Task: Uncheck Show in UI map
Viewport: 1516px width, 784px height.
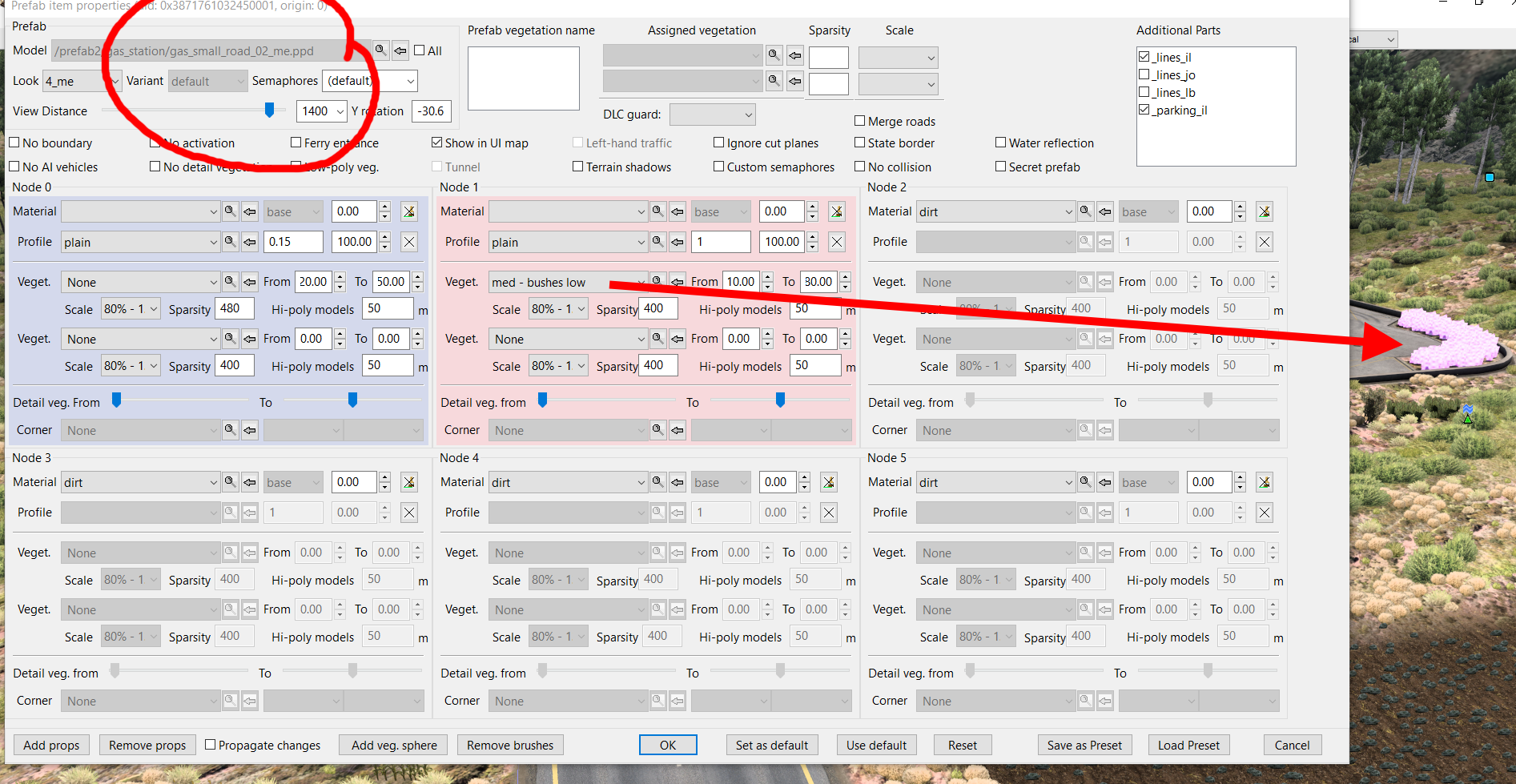Action: pos(436,143)
